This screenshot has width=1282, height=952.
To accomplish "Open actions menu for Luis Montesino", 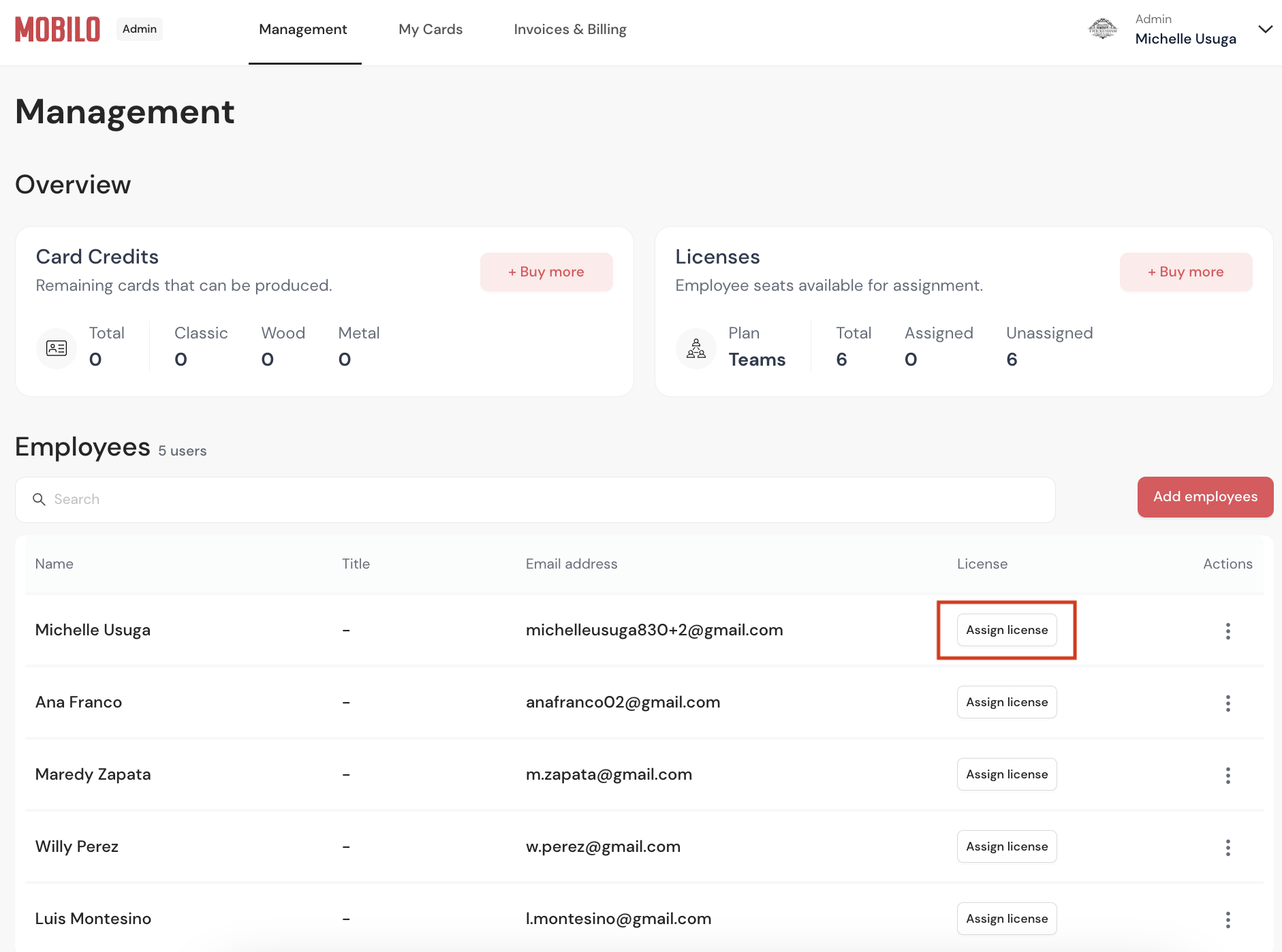I will [x=1228, y=919].
